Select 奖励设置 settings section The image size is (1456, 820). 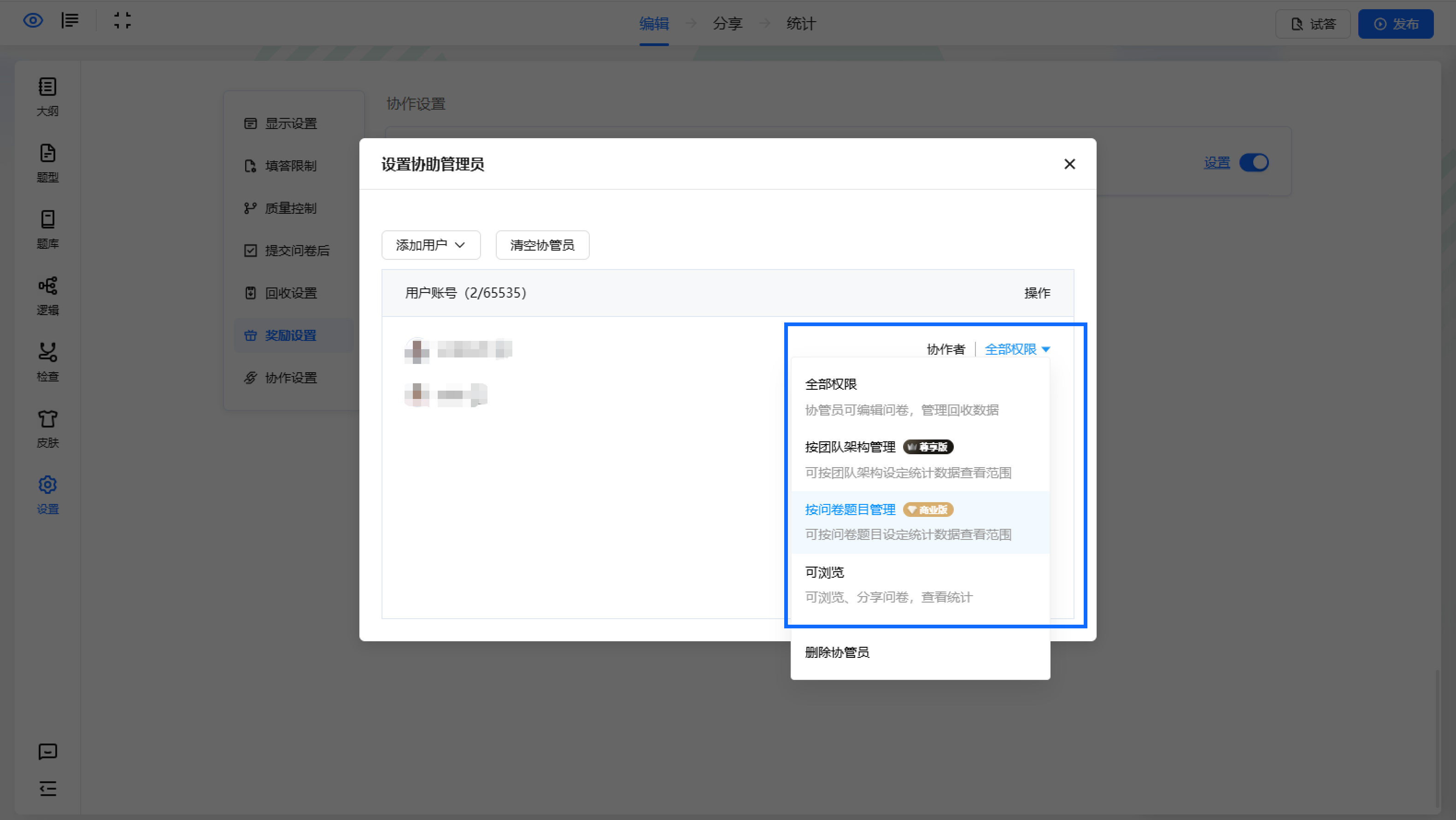pos(294,335)
